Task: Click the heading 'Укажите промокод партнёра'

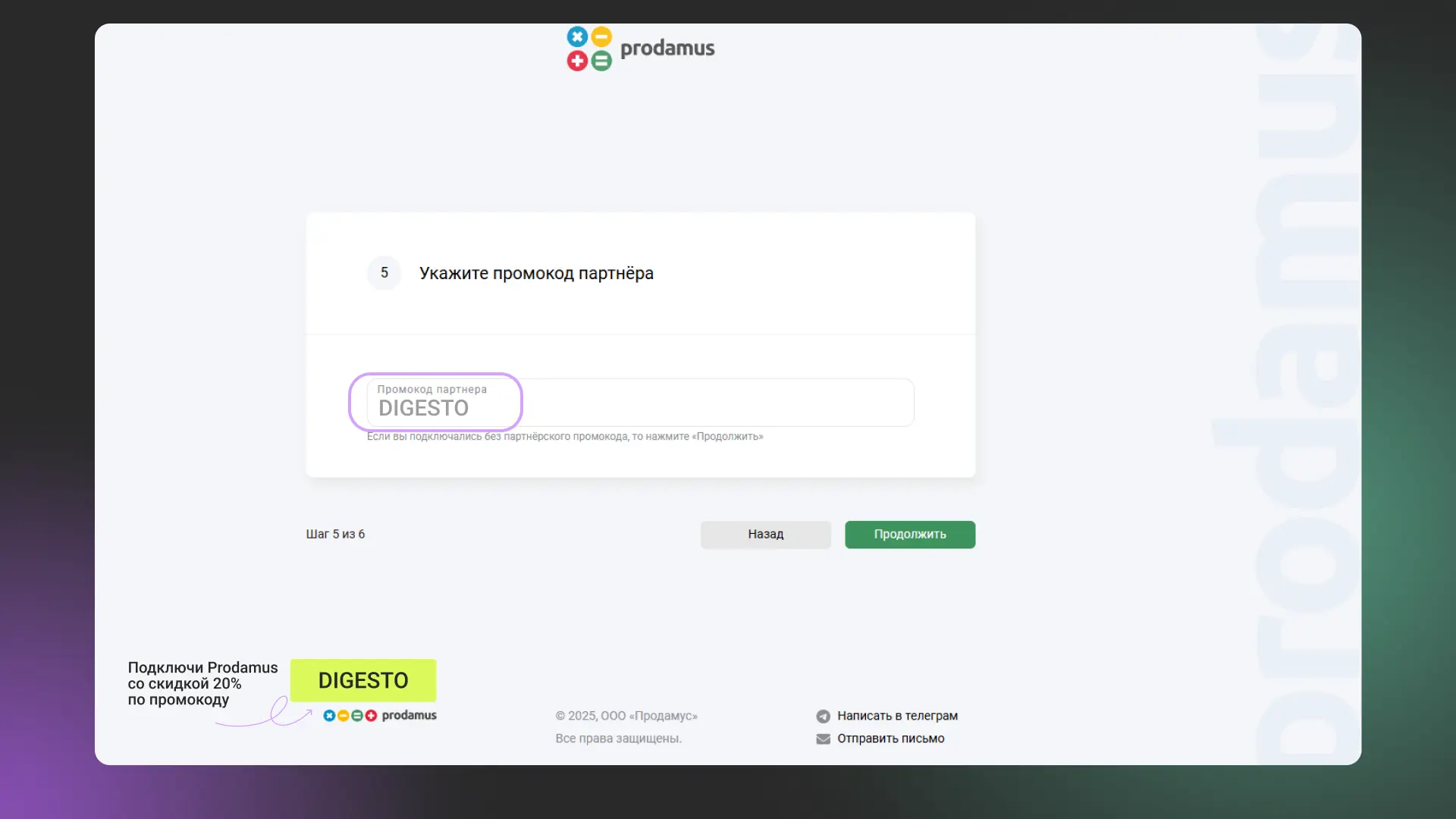Action: pyautogui.click(x=536, y=274)
